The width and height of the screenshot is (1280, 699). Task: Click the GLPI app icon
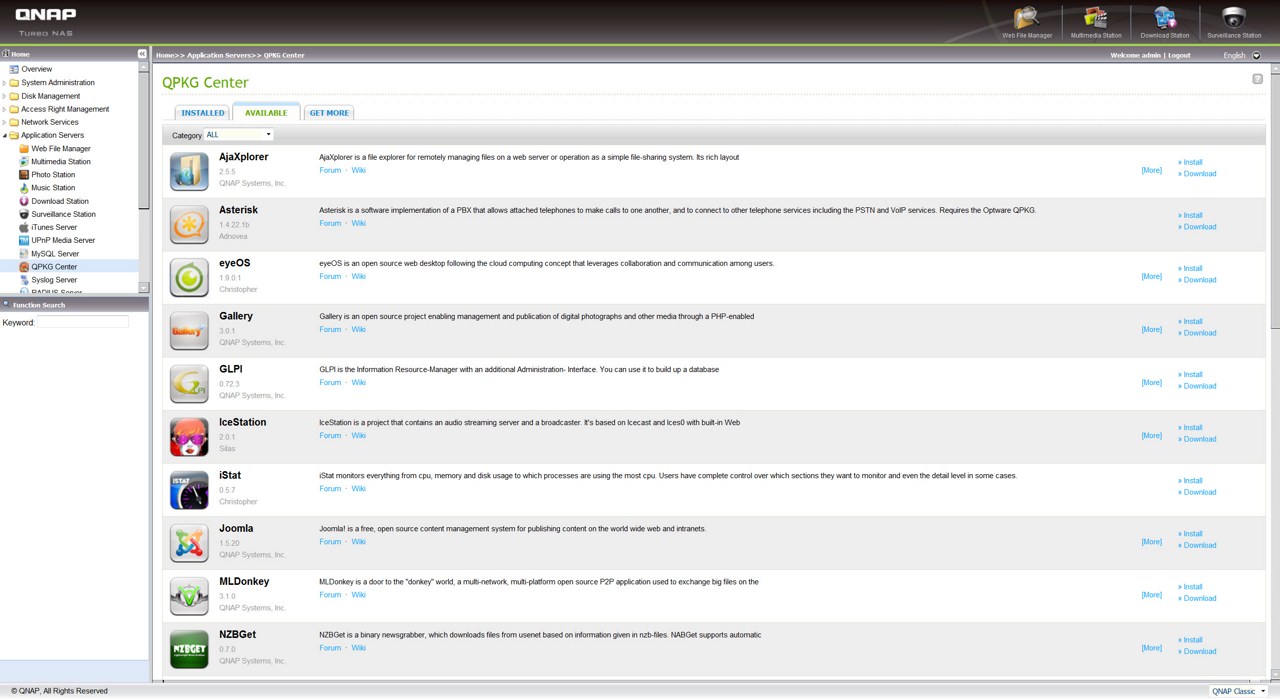(189, 383)
